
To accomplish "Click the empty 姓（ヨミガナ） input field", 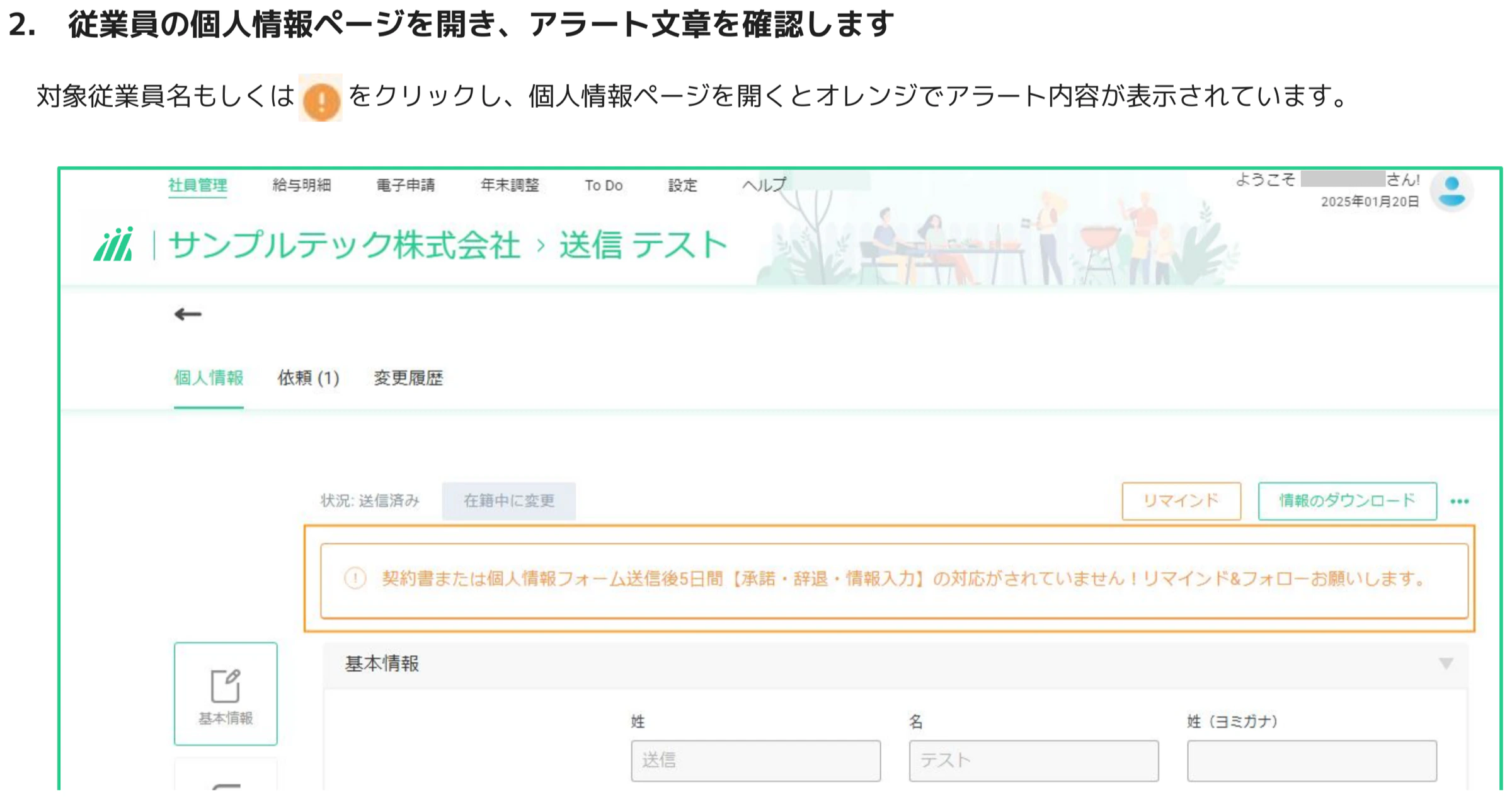I will pyautogui.click(x=1312, y=761).
